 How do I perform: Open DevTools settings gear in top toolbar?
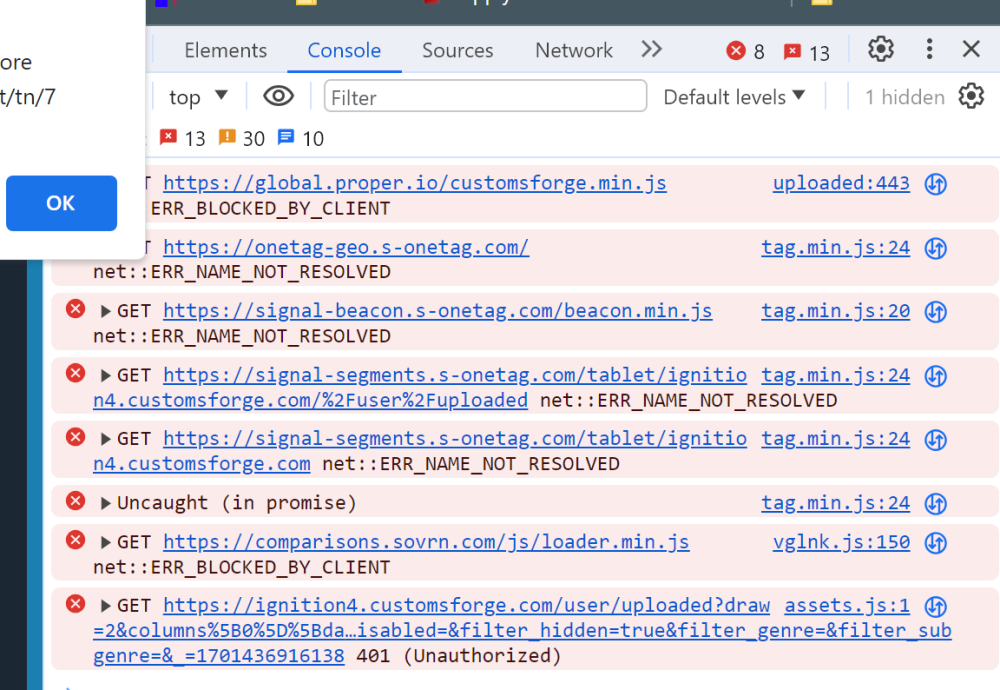coord(880,49)
